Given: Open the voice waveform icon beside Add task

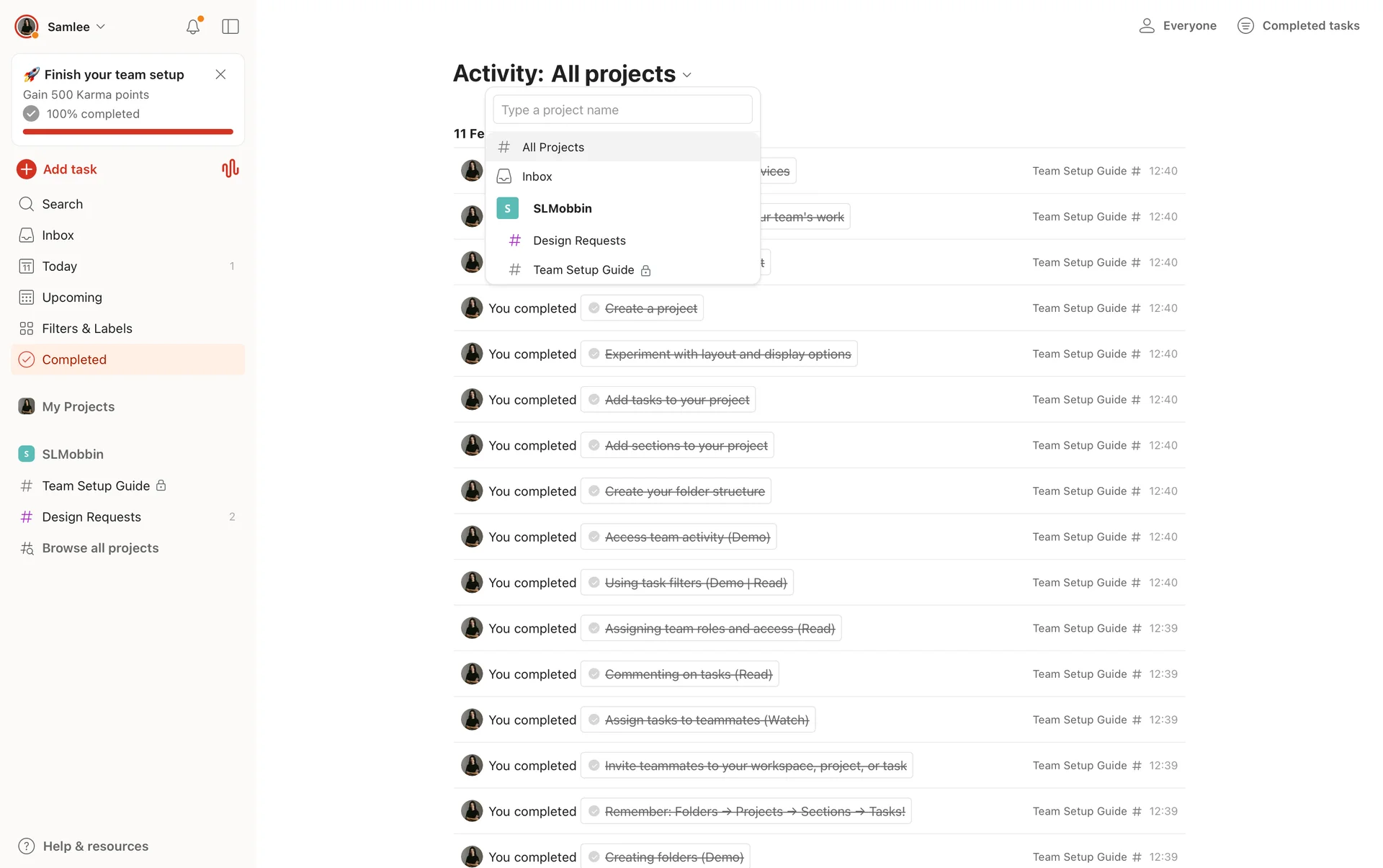Looking at the screenshot, I should coord(230,169).
